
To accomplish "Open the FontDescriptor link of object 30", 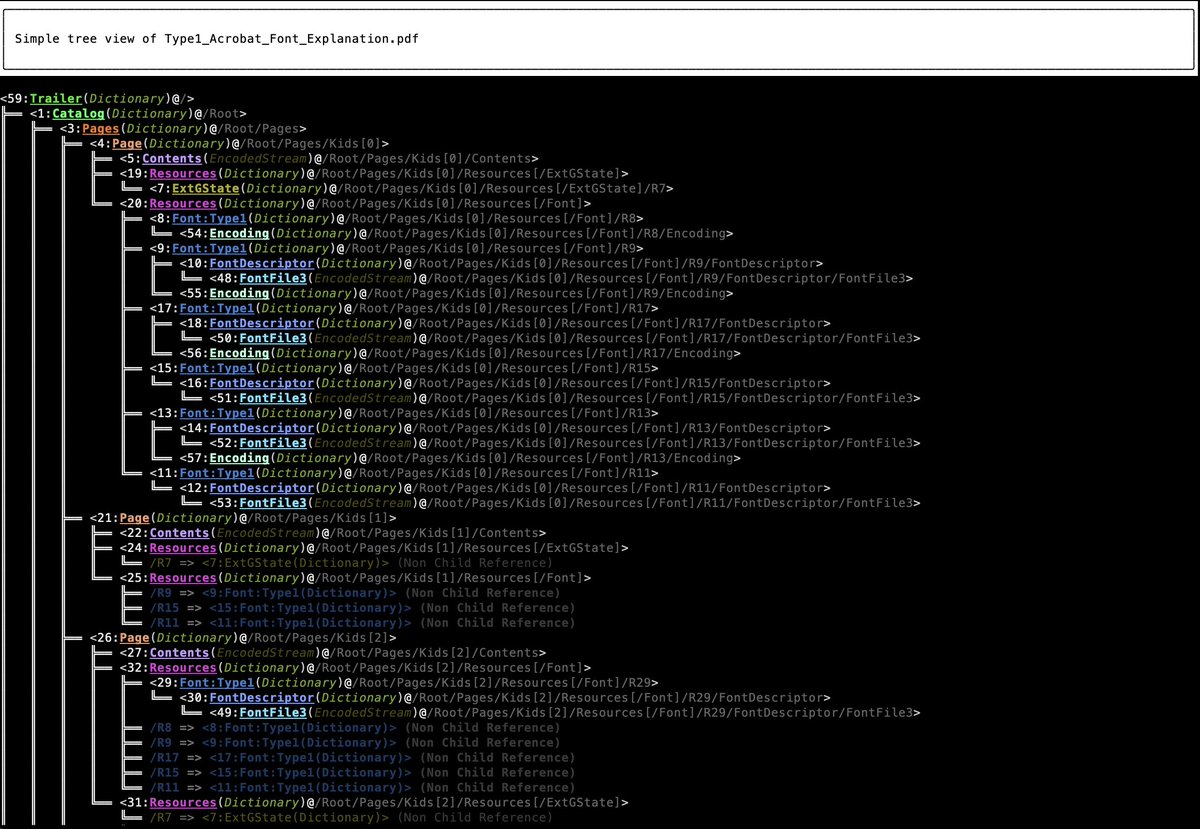I will pos(262,699).
